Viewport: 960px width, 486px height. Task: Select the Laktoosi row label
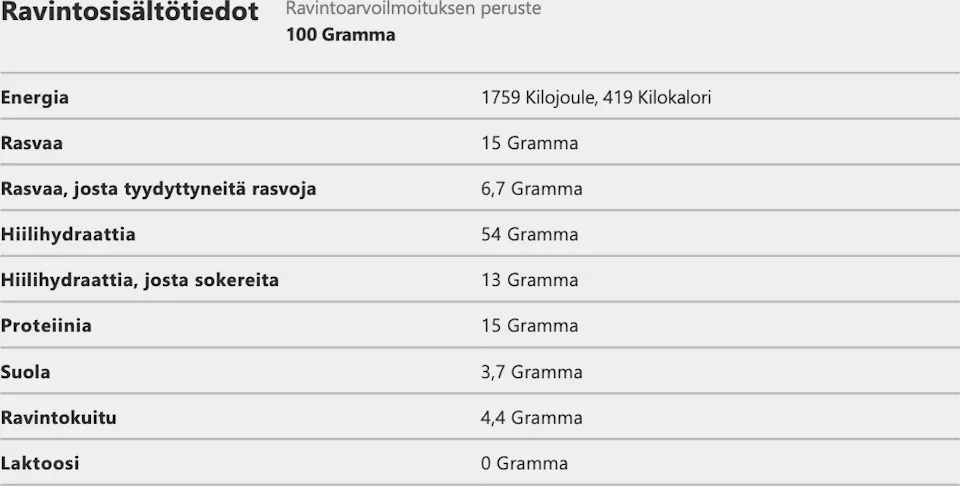click(40, 464)
